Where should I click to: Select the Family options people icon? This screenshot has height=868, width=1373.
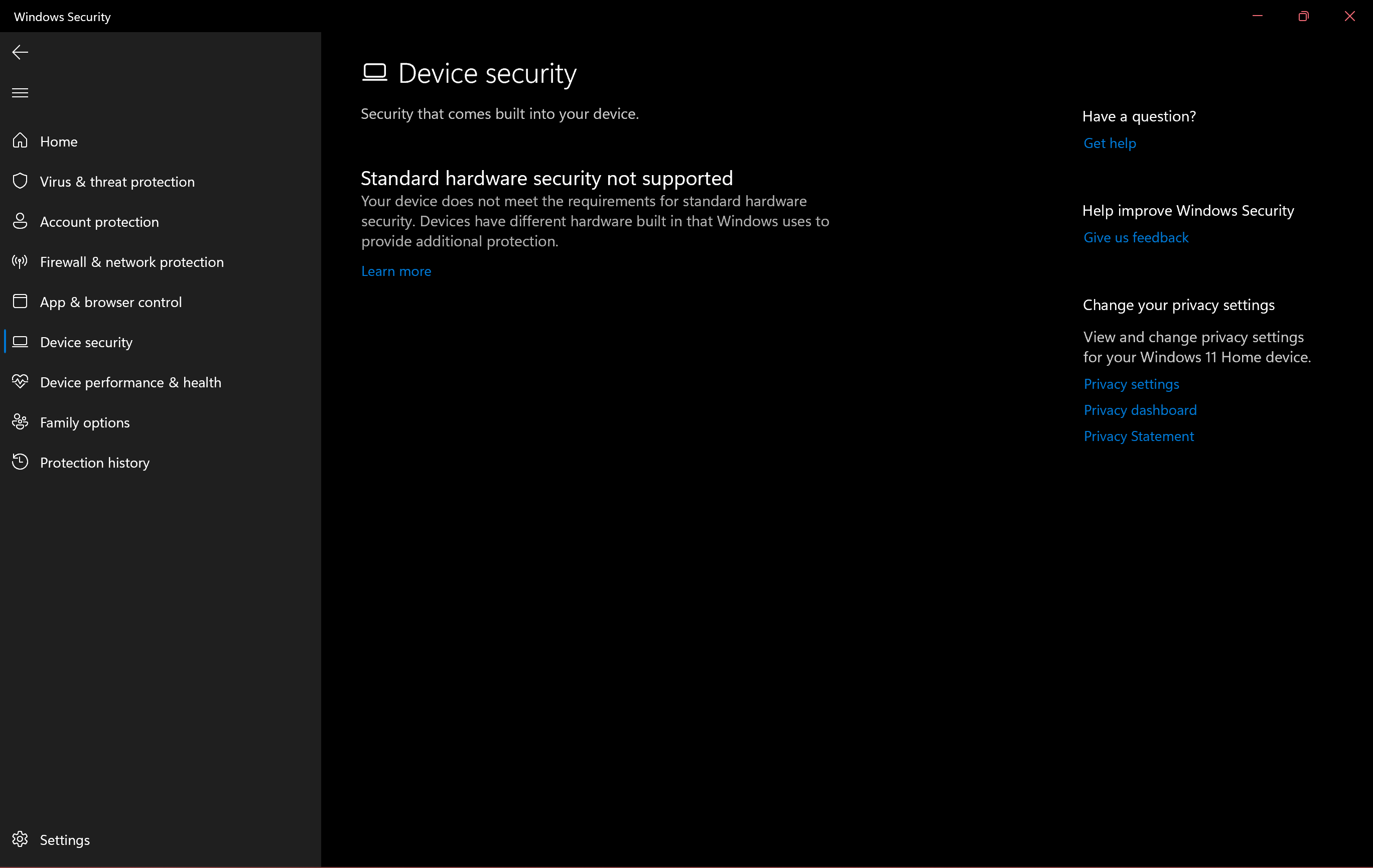tap(20, 422)
